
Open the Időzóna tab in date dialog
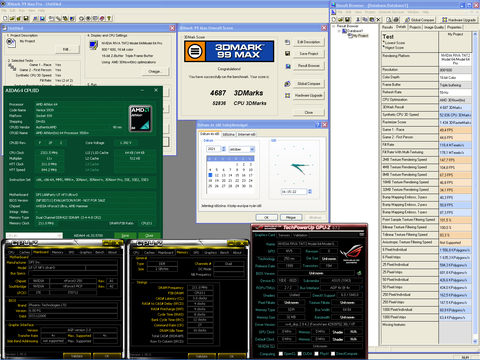(x=229, y=134)
